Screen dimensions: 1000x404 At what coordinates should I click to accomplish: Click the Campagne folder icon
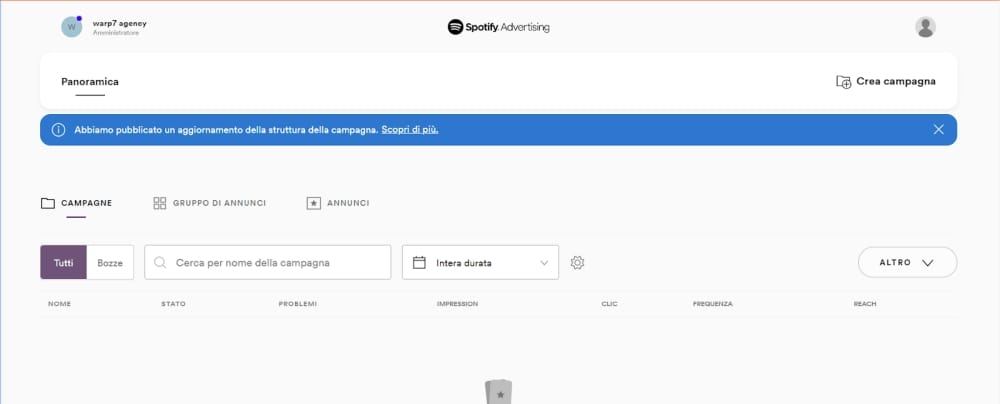(x=48, y=203)
